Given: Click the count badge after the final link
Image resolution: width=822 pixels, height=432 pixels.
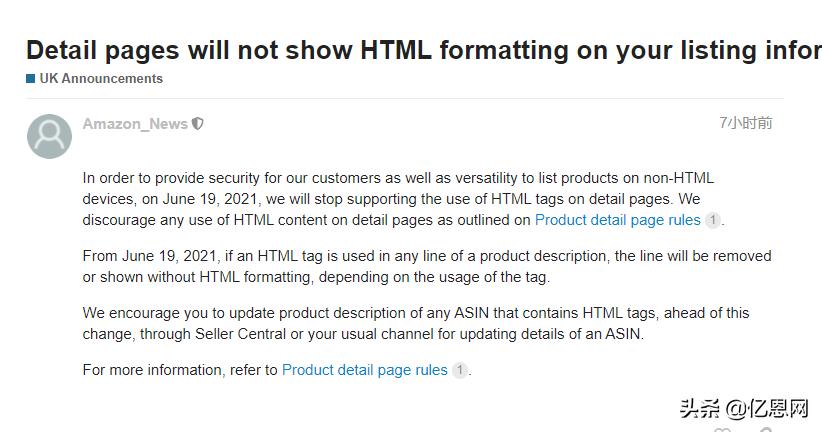Looking at the screenshot, I should [x=459, y=370].
